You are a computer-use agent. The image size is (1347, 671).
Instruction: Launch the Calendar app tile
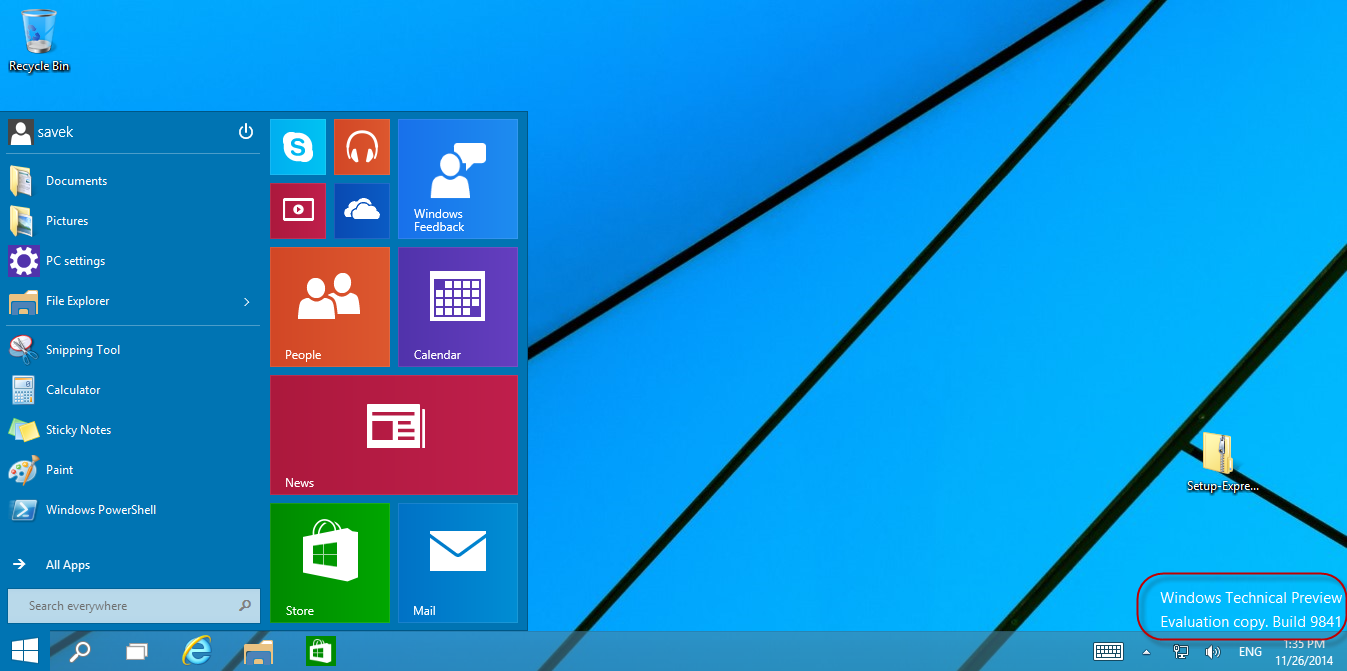[x=457, y=306]
